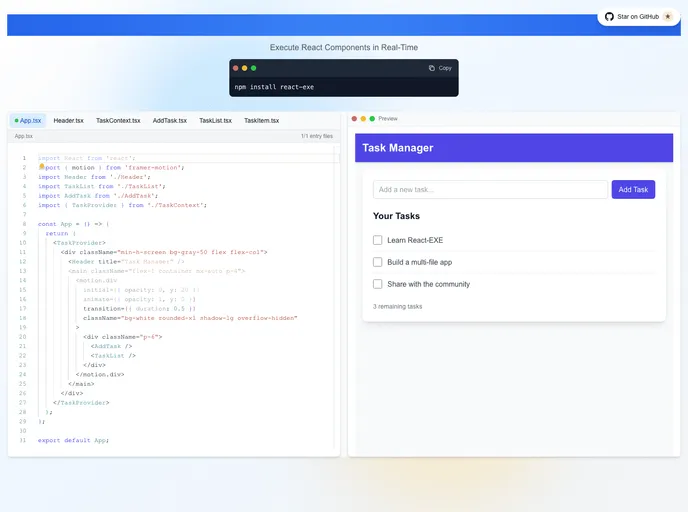Click the yellow dot of the Preview window
Screen dimensions: 688x512
[363, 118]
